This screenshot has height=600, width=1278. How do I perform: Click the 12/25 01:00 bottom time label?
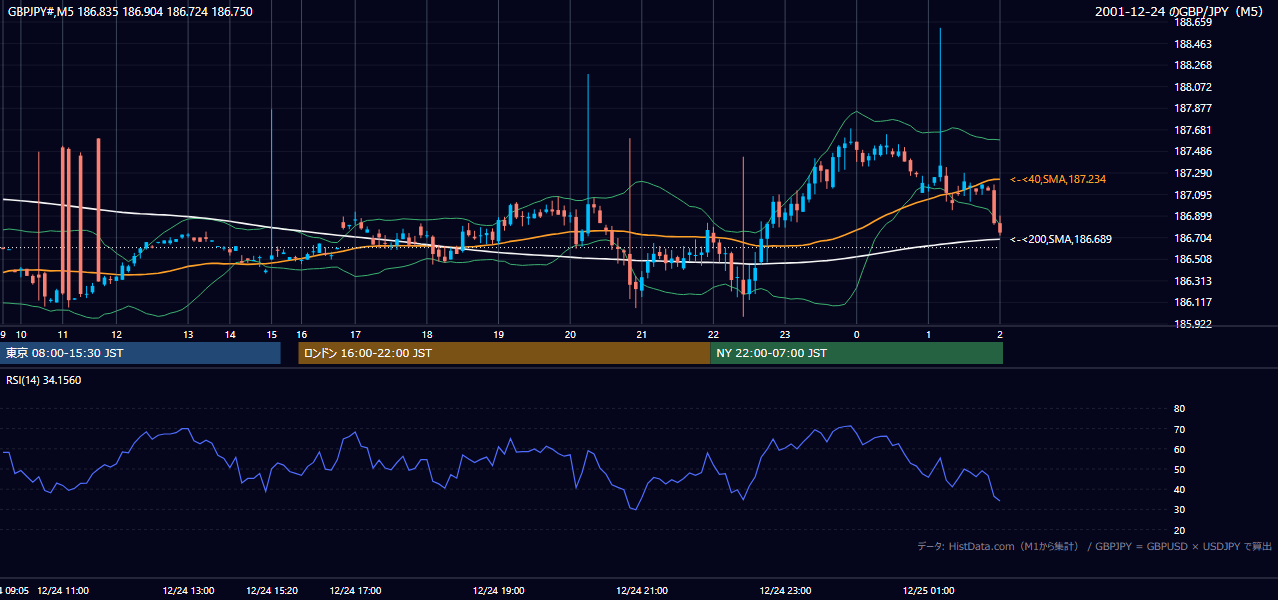point(929,591)
